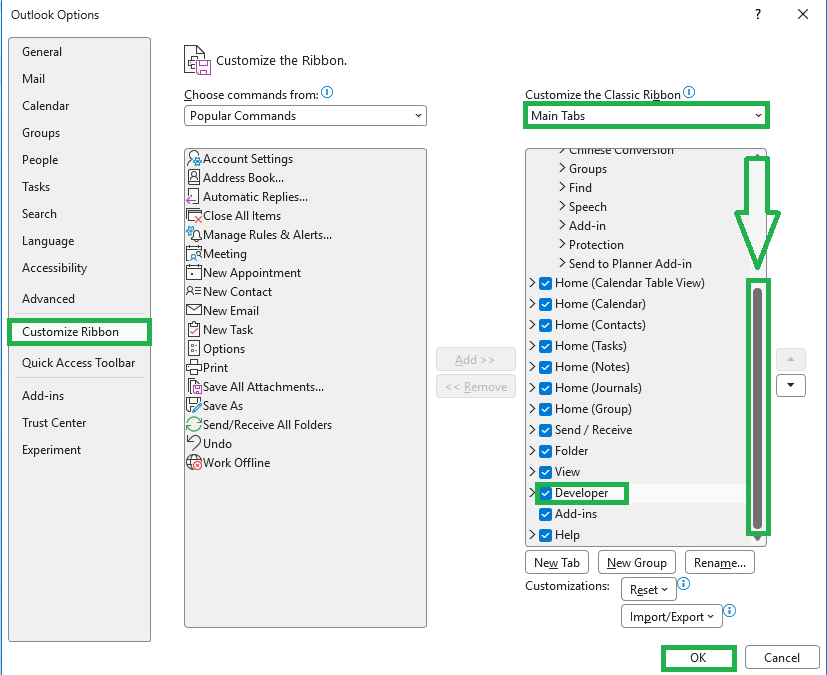Viewport: 827px width, 675px height.
Task: Open Quick Access Toolbar settings
Action: click(78, 363)
